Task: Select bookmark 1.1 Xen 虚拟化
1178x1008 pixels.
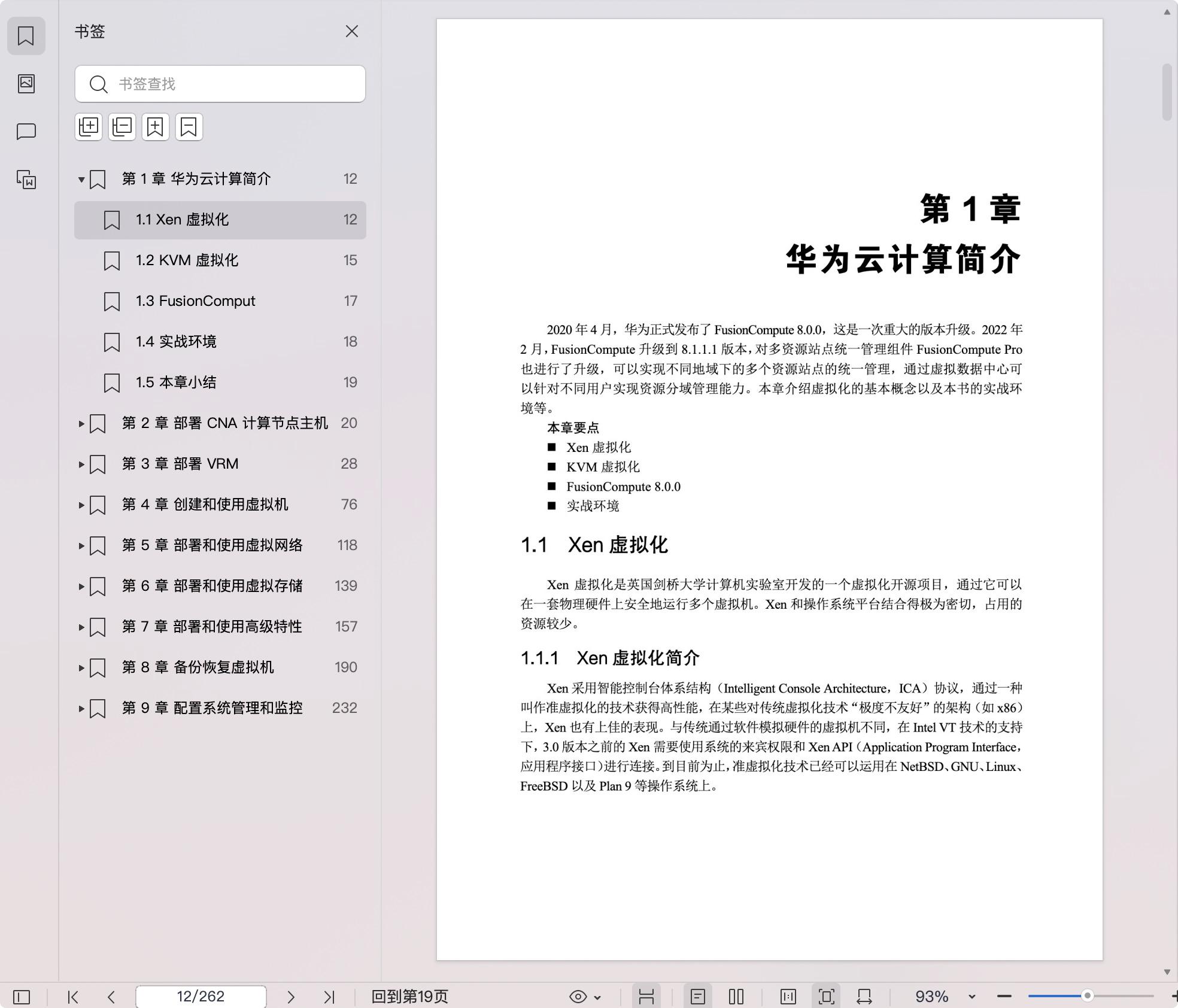Action: (220, 220)
